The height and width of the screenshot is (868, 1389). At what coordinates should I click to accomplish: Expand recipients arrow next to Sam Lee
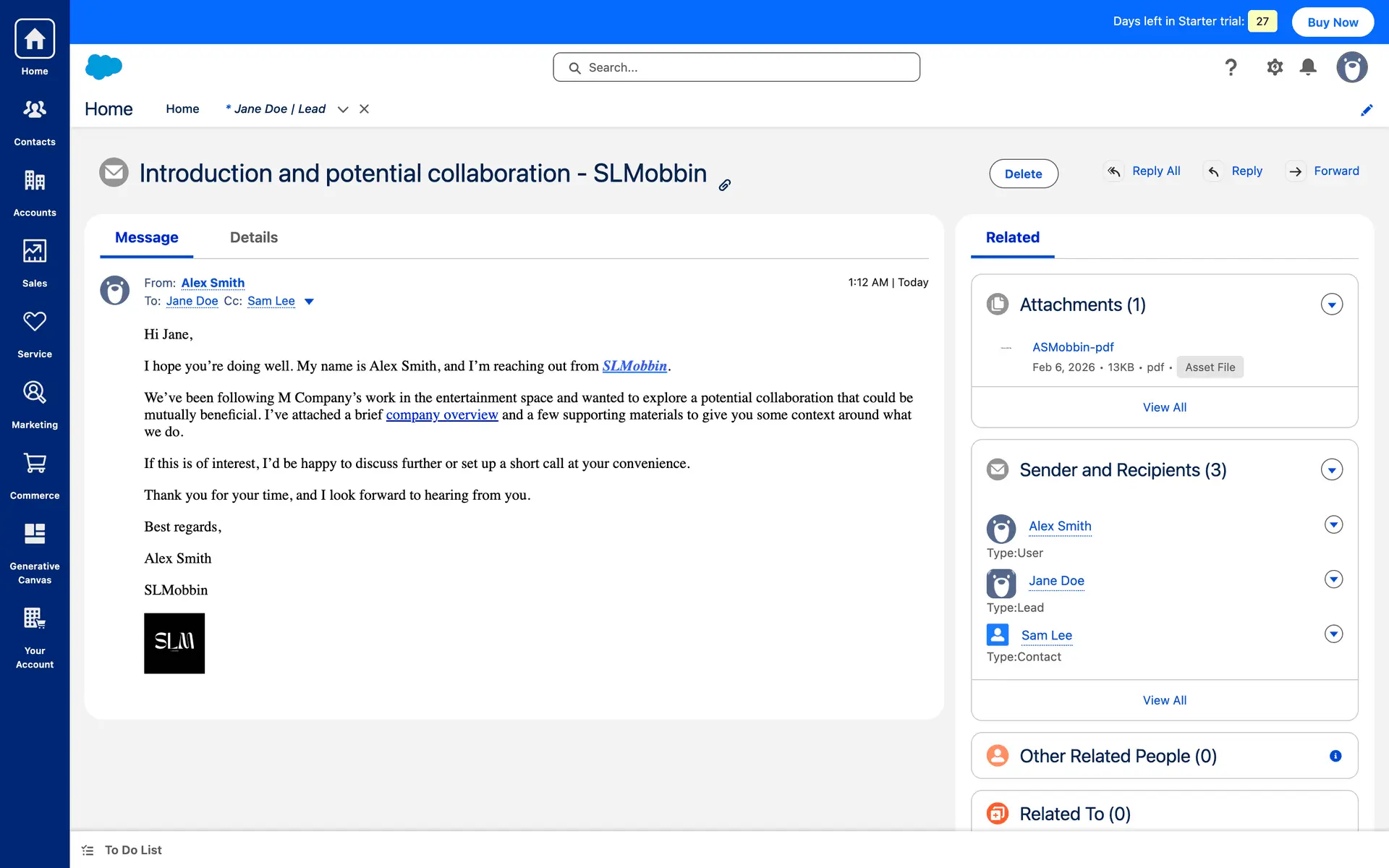(309, 302)
